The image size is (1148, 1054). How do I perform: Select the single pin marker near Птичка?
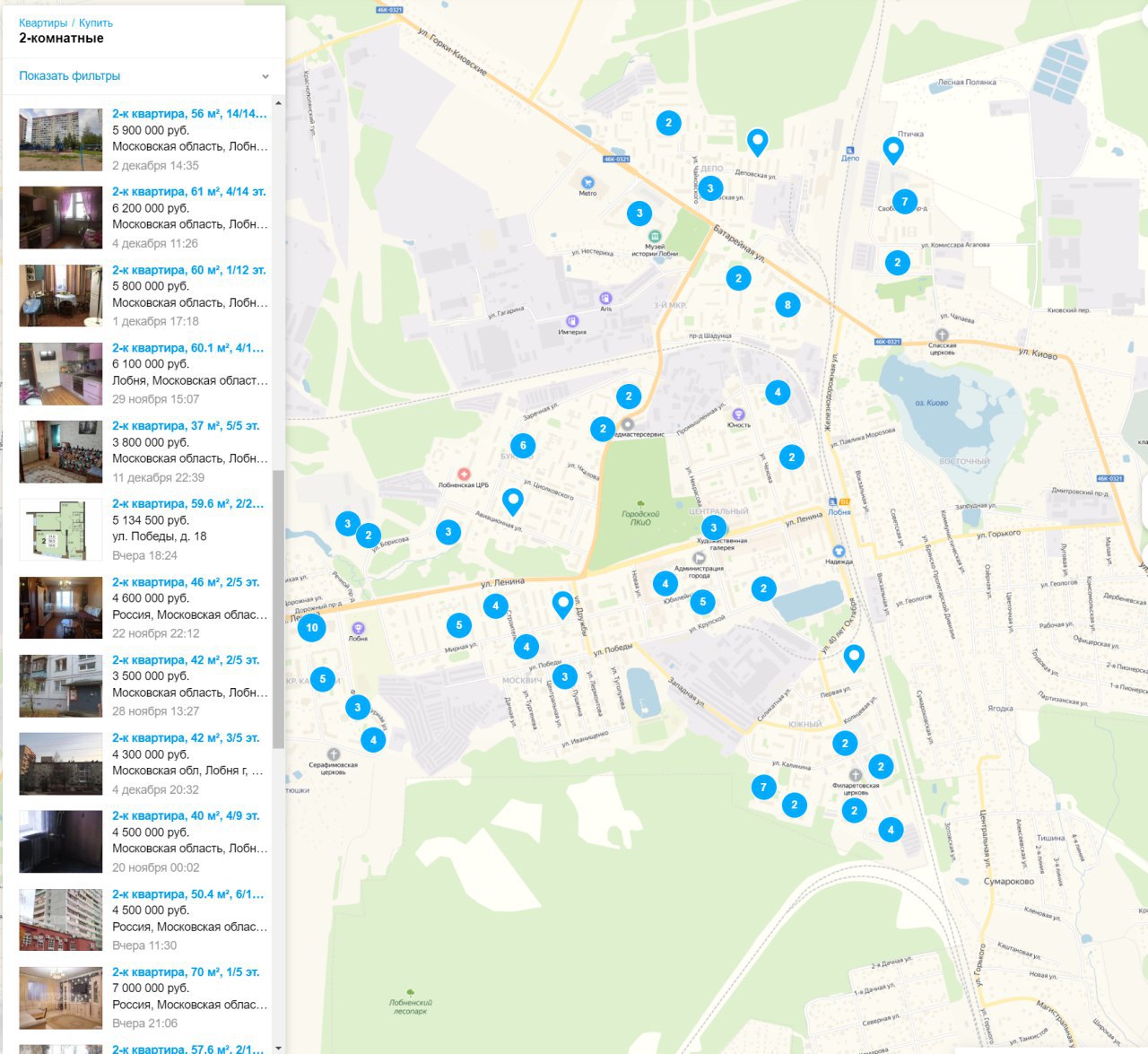[892, 150]
